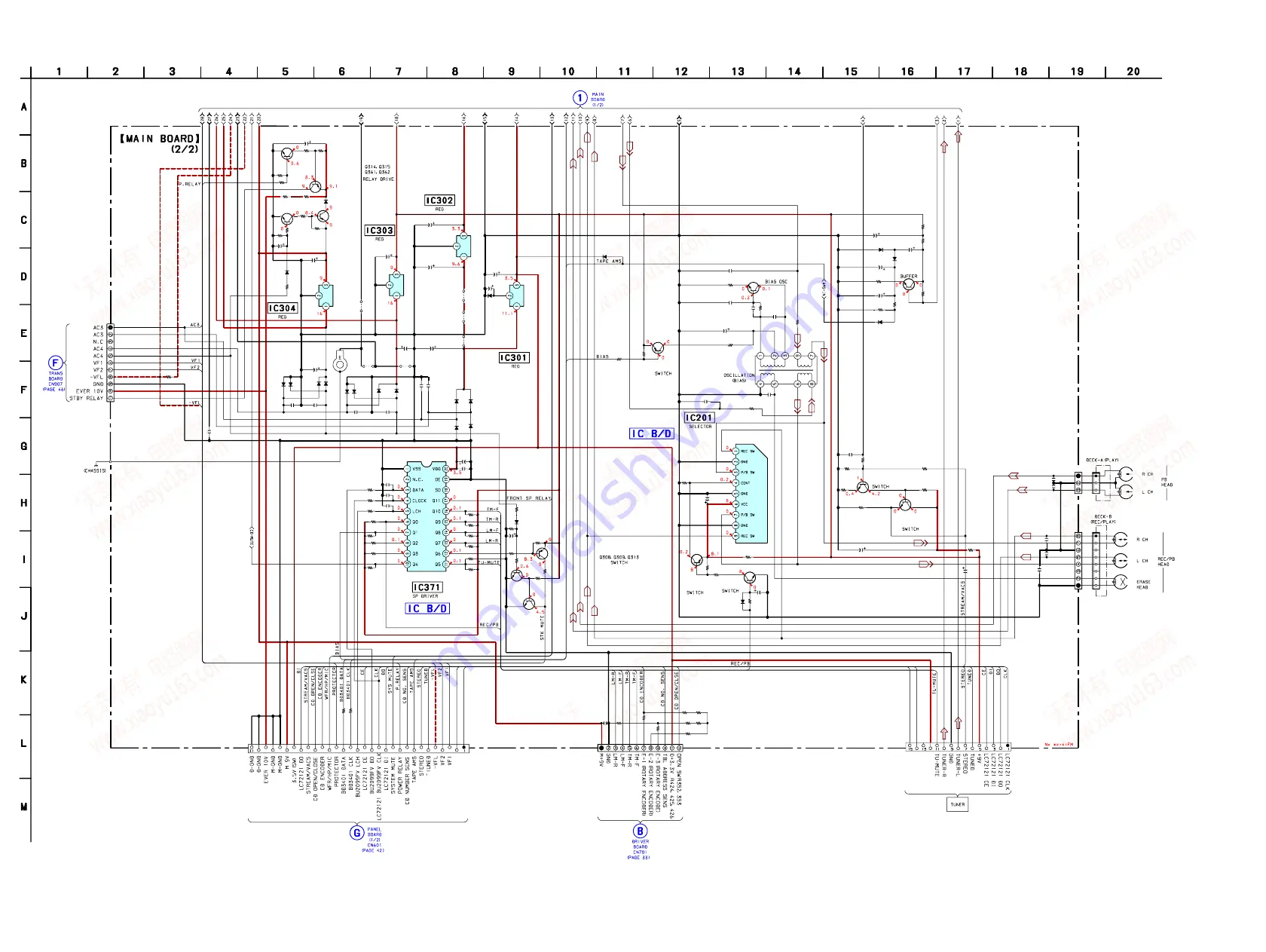
Task: Click grid column header 20
Action: [x=1133, y=72]
